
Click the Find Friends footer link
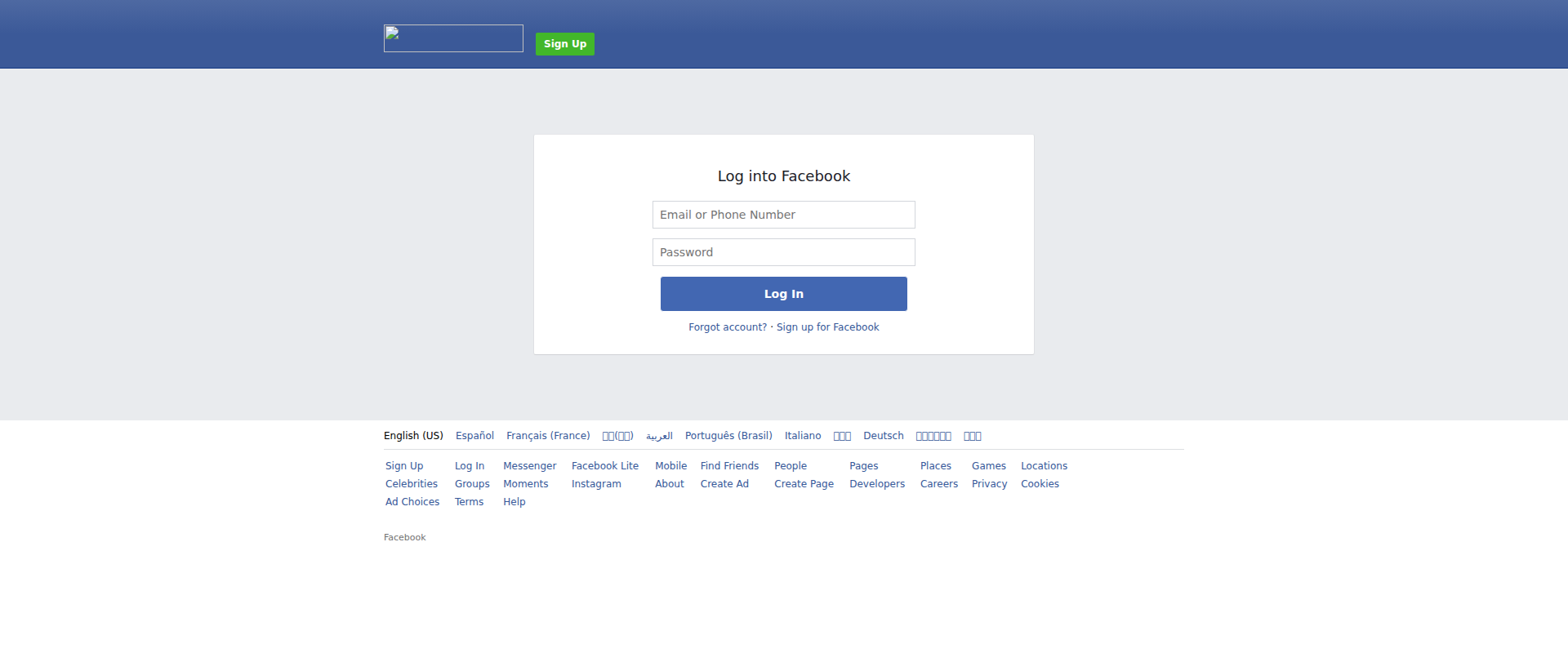tap(729, 466)
